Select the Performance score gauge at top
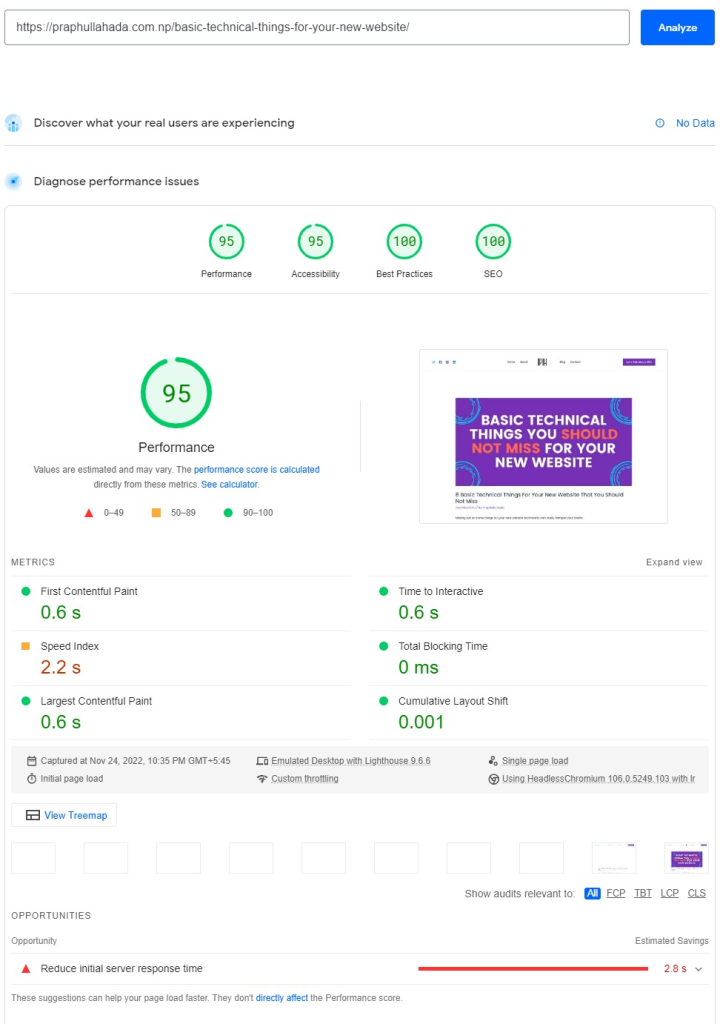 click(x=226, y=242)
